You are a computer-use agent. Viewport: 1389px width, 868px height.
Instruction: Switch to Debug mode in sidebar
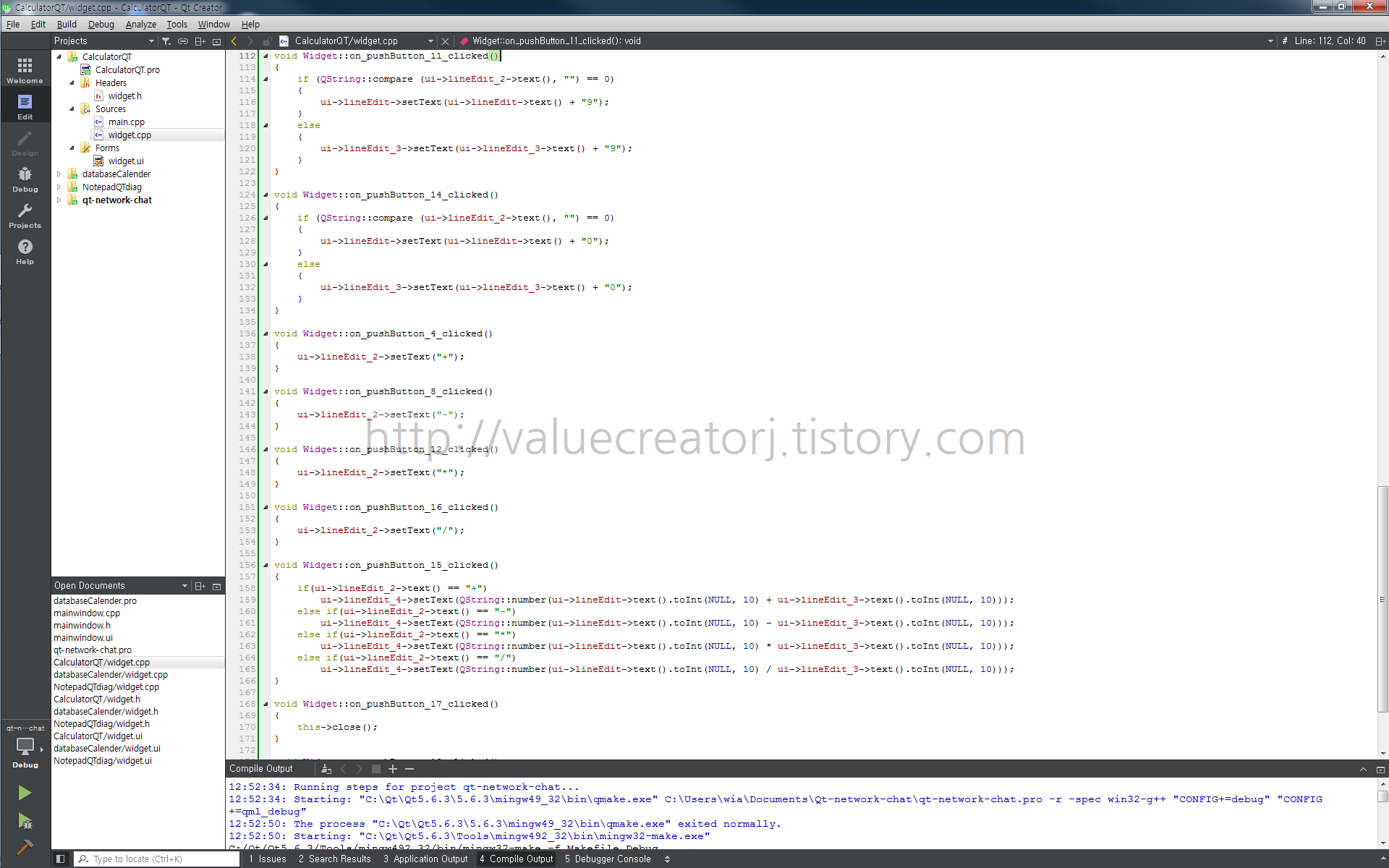pos(25,179)
